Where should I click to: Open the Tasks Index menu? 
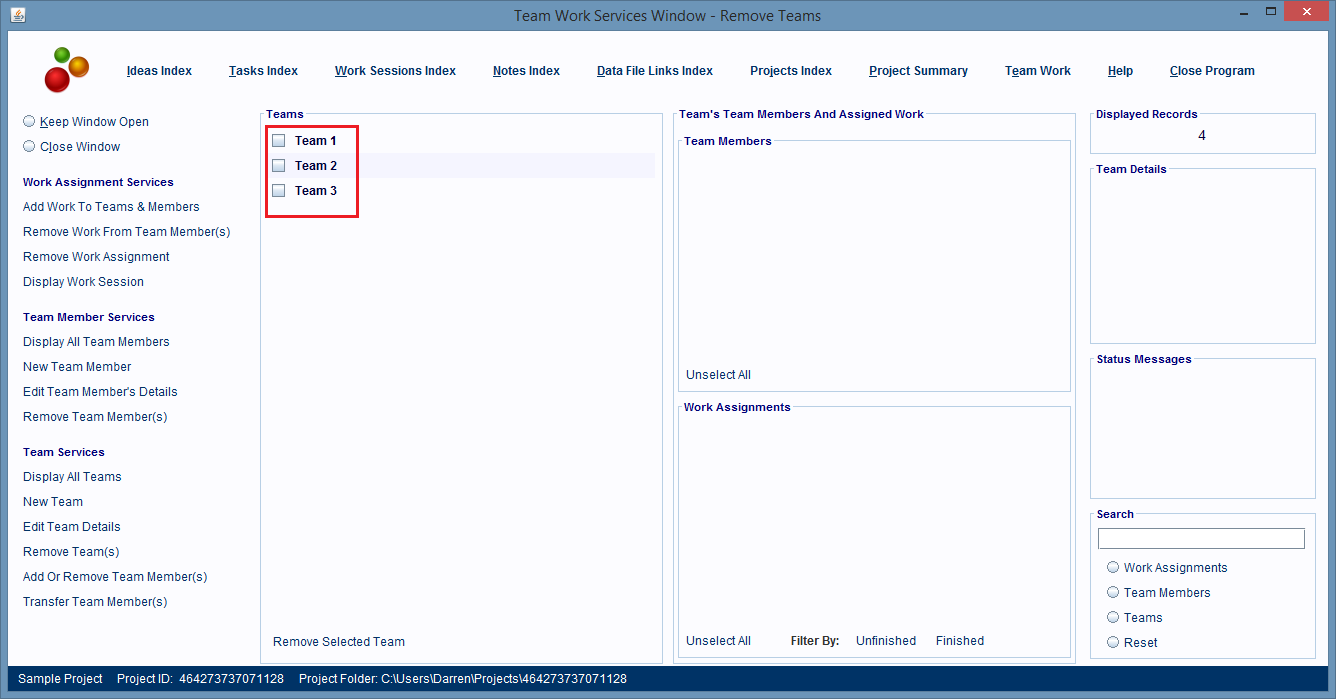tap(263, 71)
